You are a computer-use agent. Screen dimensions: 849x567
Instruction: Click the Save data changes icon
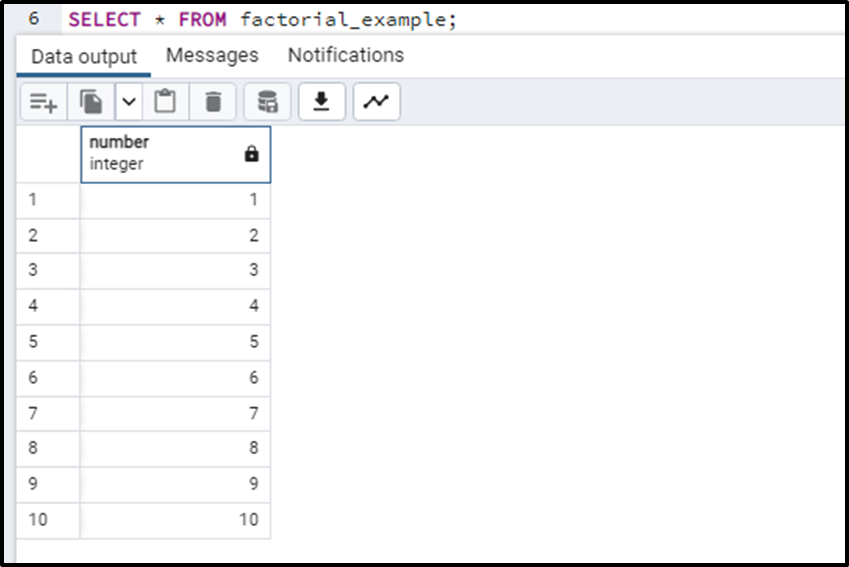click(267, 101)
